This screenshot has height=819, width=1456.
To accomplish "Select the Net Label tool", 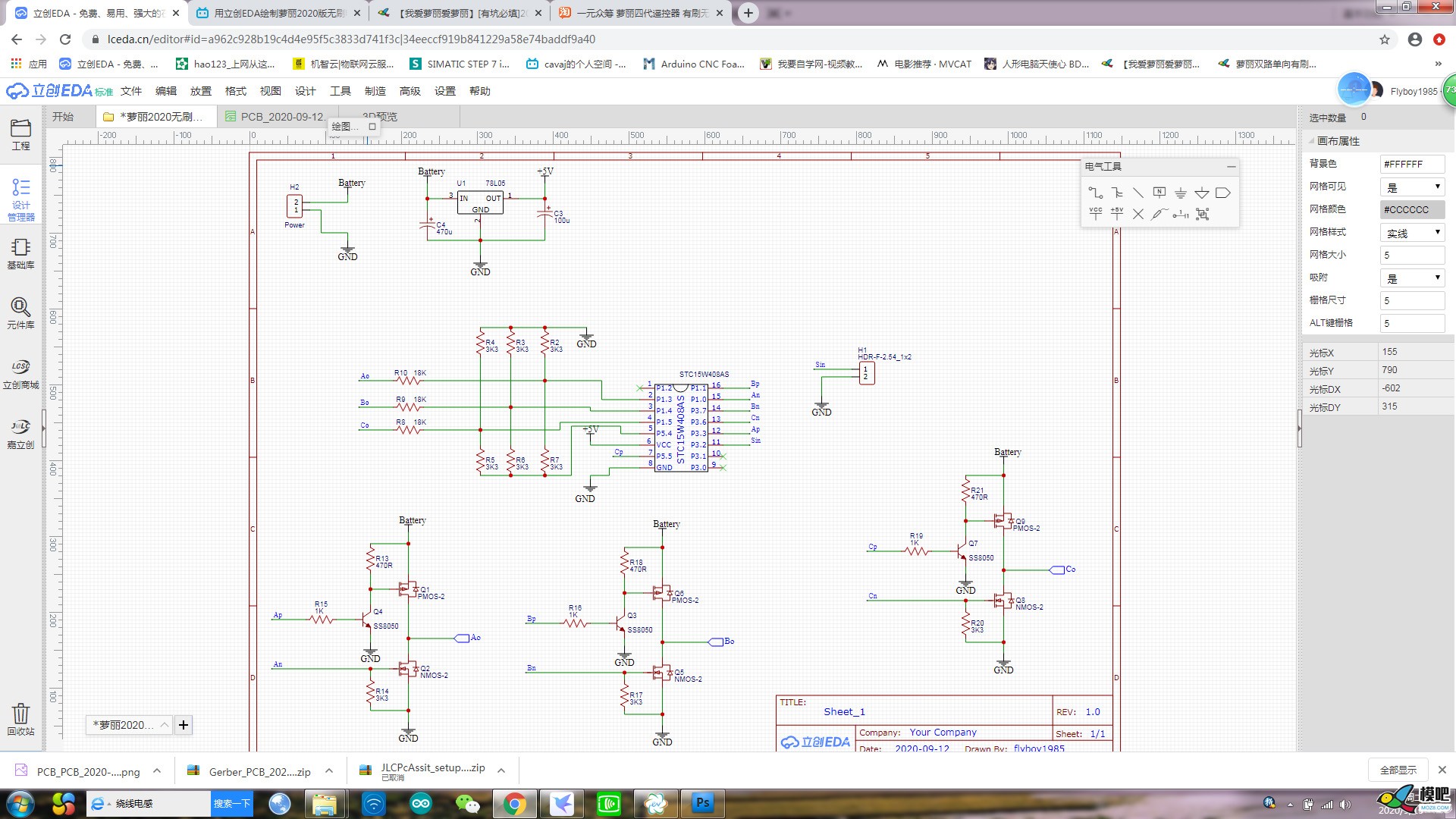I will pyautogui.click(x=1159, y=193).
